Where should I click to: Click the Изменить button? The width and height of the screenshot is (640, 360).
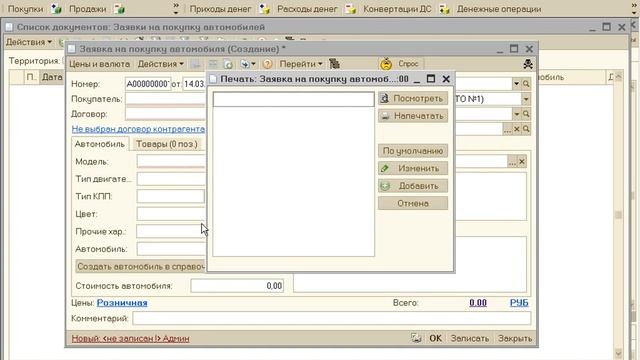point(413,168)
